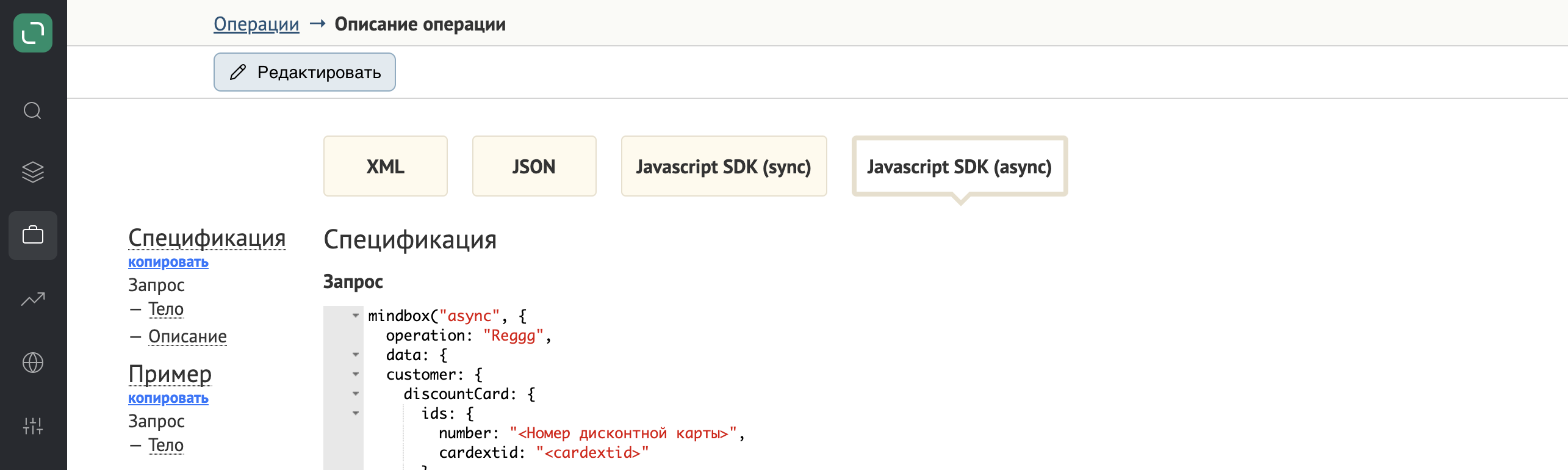Click the cardextid: "<cardextid>" line
This screenshot has height=470, width=1568.
(x=544, y=453)
